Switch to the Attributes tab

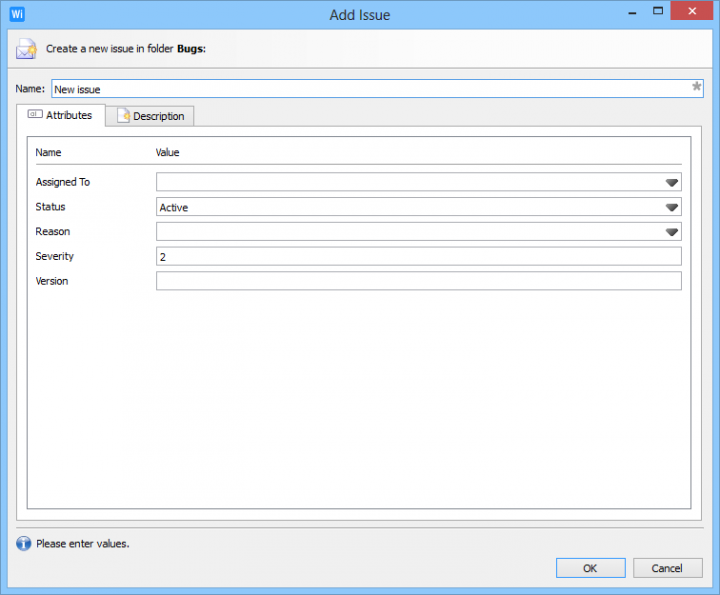[x=61, y=115]
